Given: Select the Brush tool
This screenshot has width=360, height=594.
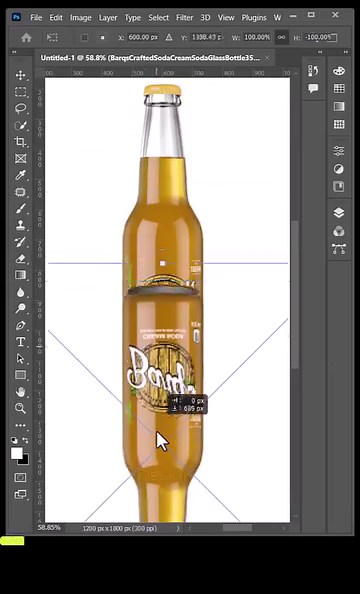Looking at the screenshot, I should (20, 208).
